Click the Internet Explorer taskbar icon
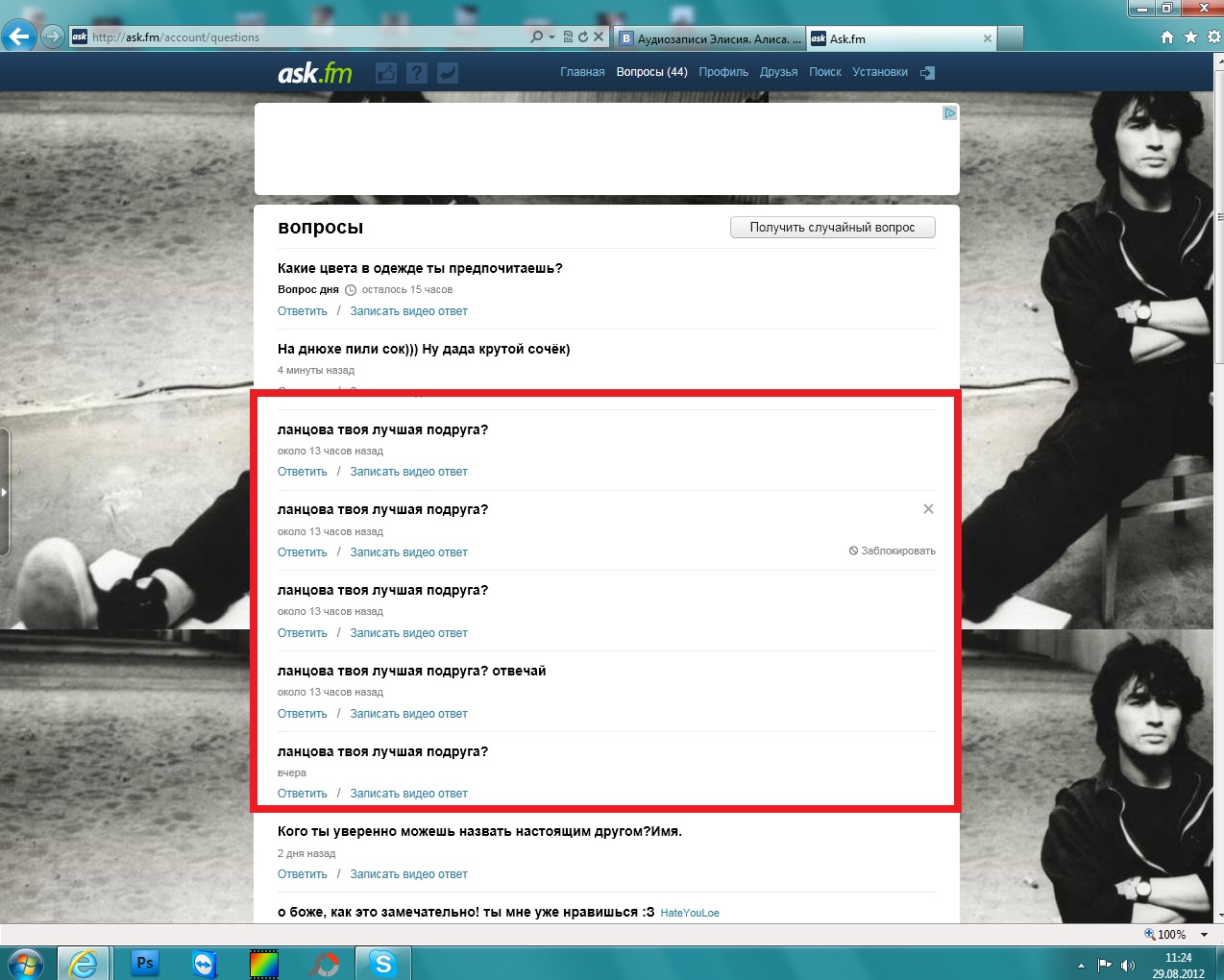 pos(83,963)
